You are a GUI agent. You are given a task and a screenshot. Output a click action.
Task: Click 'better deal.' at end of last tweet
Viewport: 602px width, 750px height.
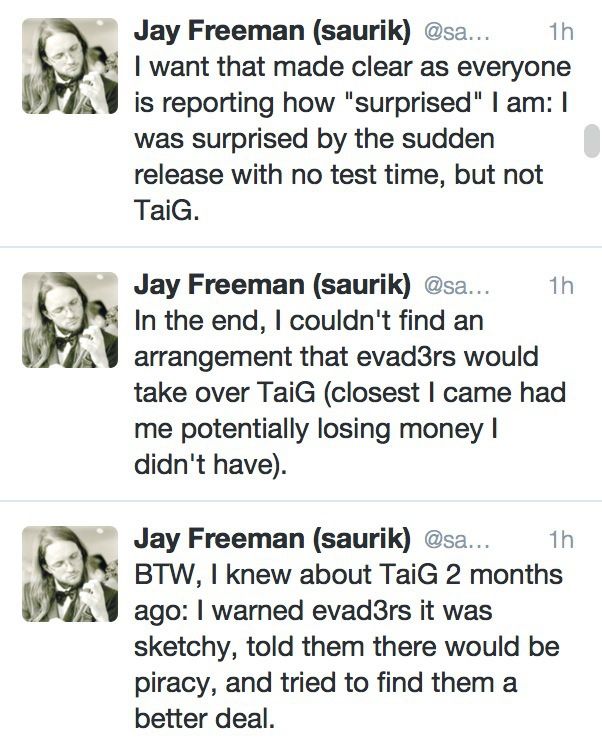[x=205, y=718]
